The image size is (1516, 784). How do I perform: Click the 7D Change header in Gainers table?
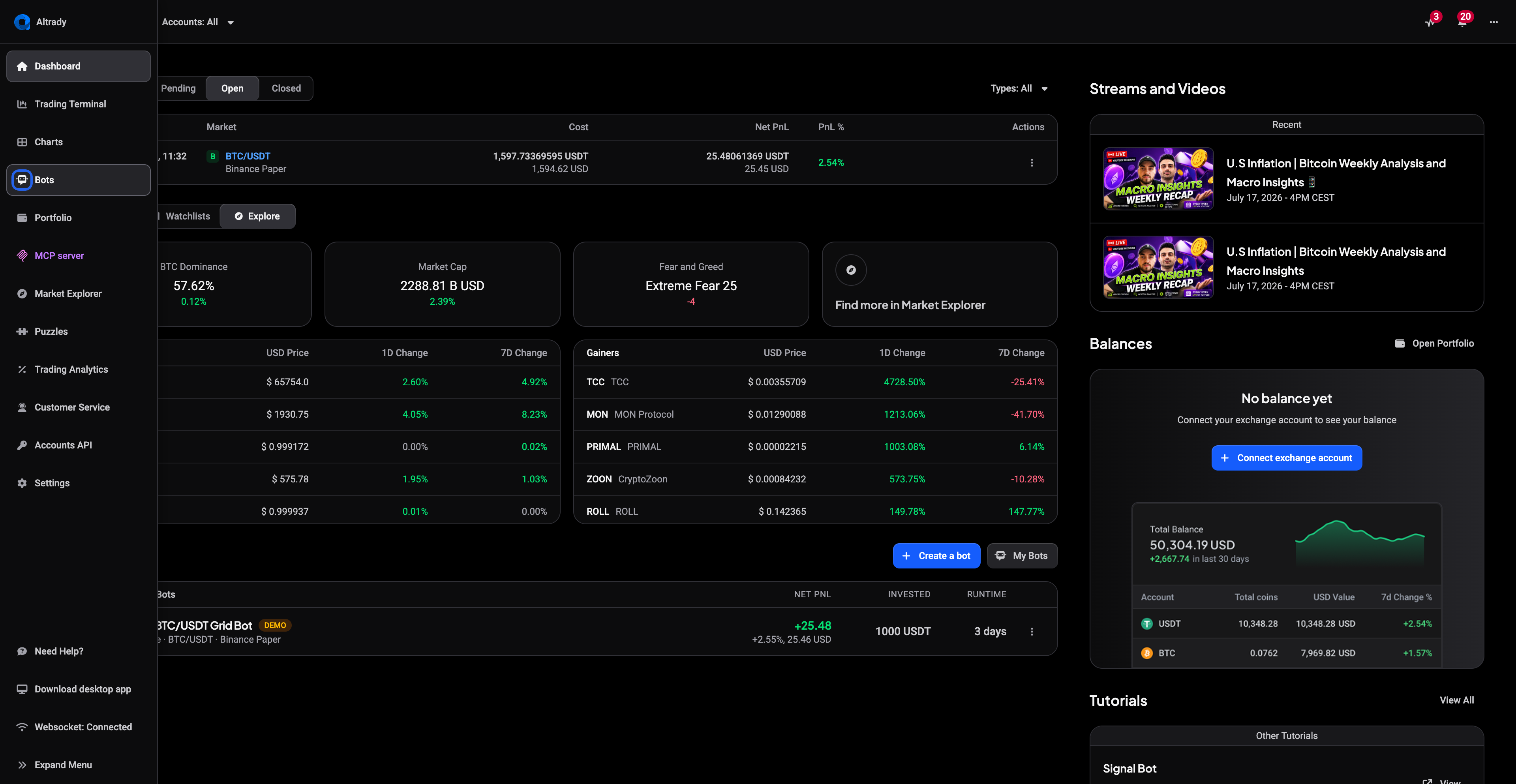point(1021,353)
